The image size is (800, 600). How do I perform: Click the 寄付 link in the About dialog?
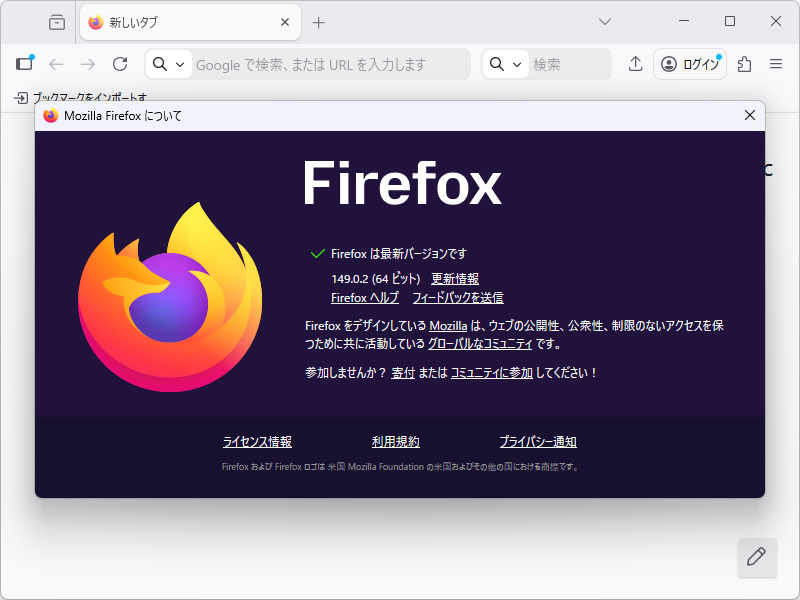[x=403, y=371]
